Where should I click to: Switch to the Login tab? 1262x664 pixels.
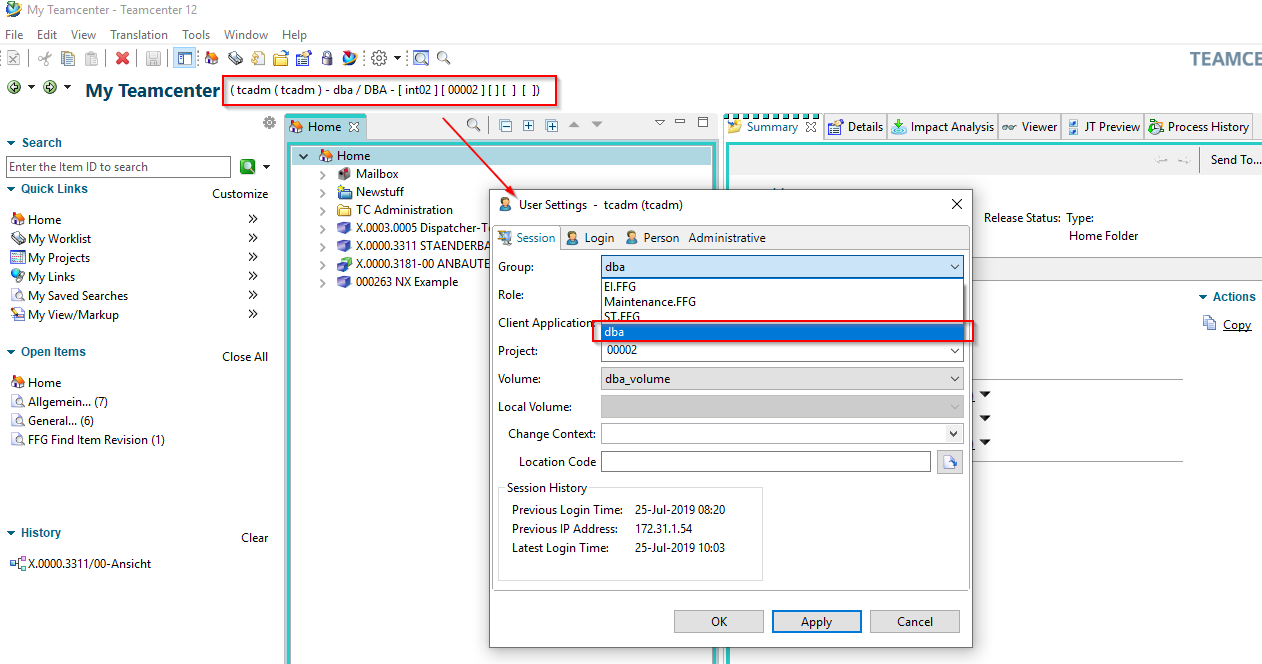(x=590, y=238)
